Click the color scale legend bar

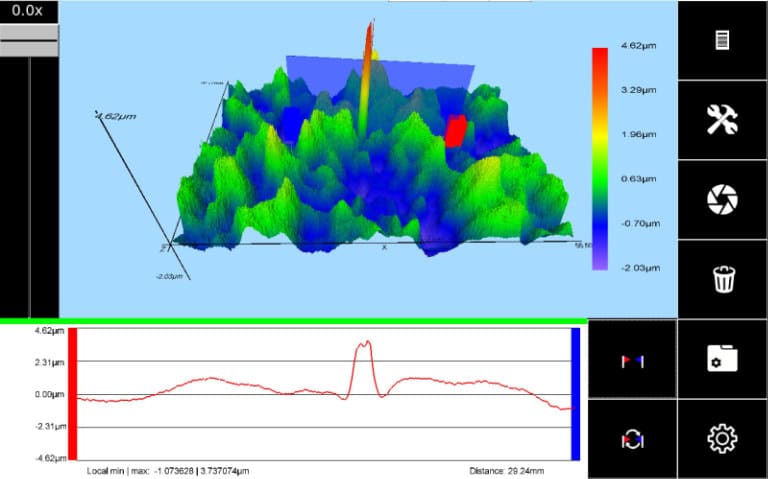coord(600,158)
